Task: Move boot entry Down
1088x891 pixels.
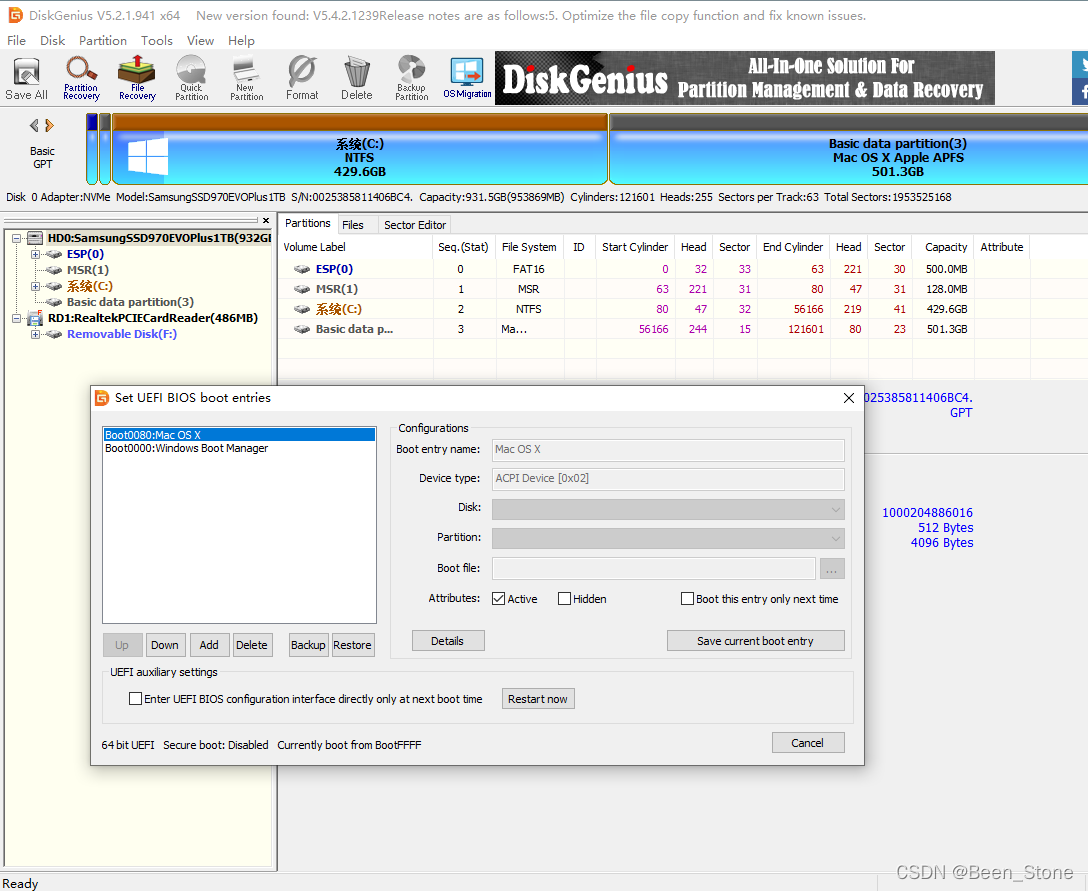Action: pyautogui.click(x=165, y=645)
